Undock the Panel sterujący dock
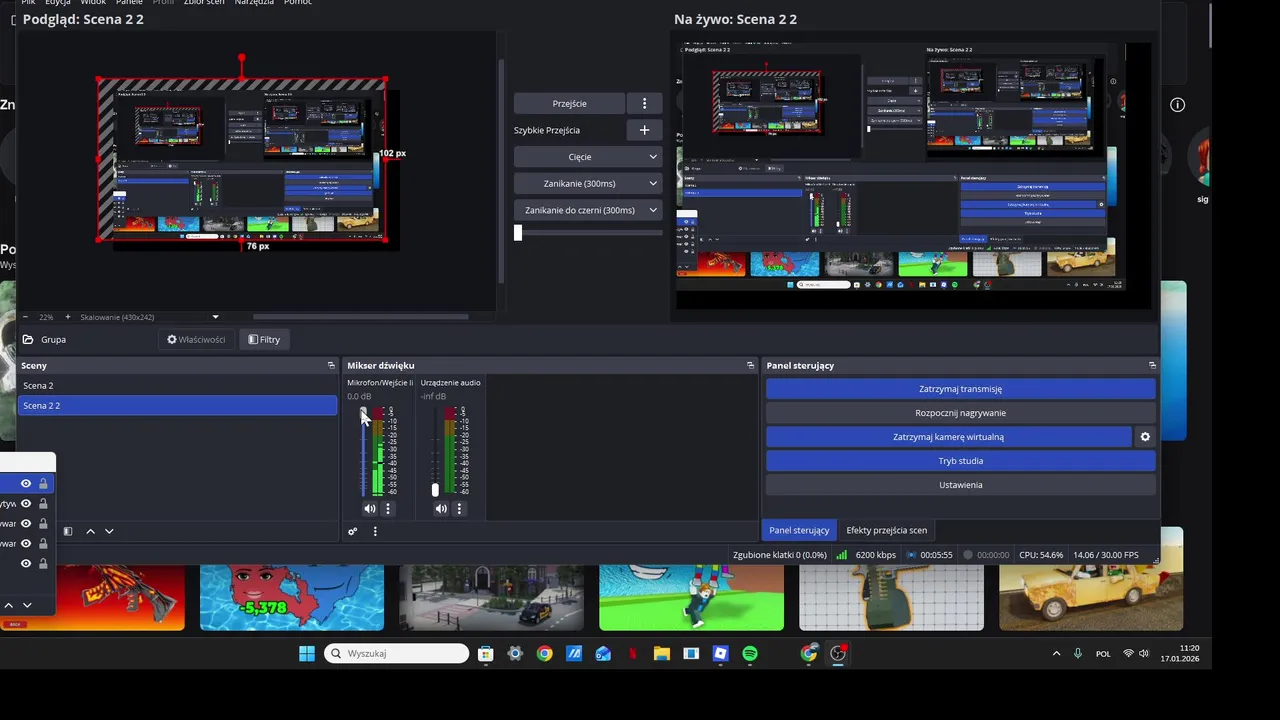 (x=1152, y=366)
